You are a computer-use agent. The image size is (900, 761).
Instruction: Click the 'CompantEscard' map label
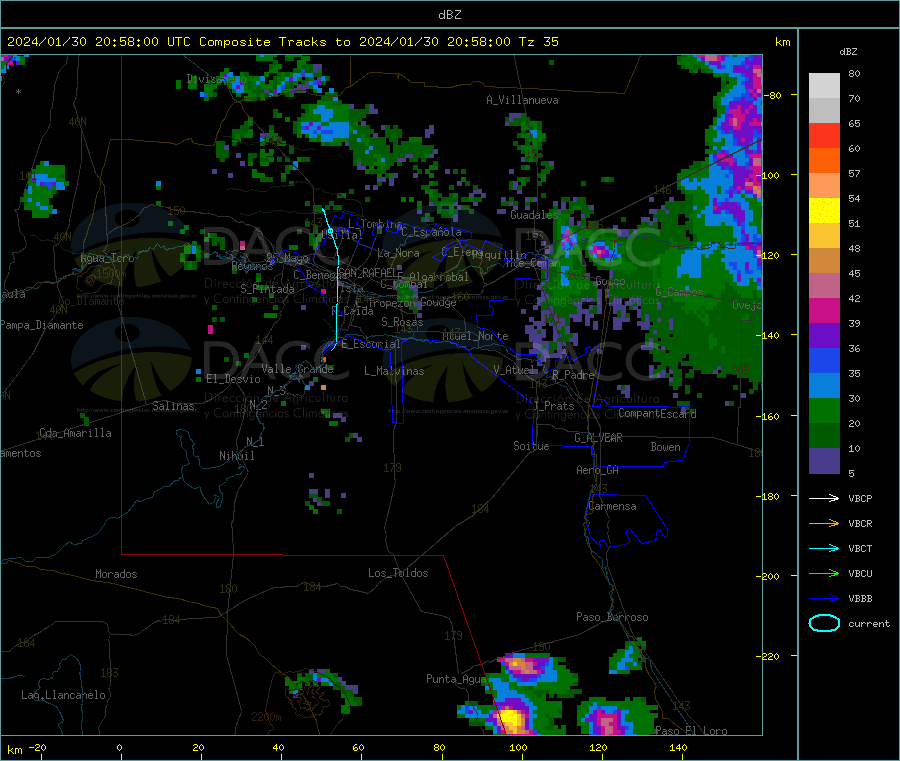click(657, 413)
